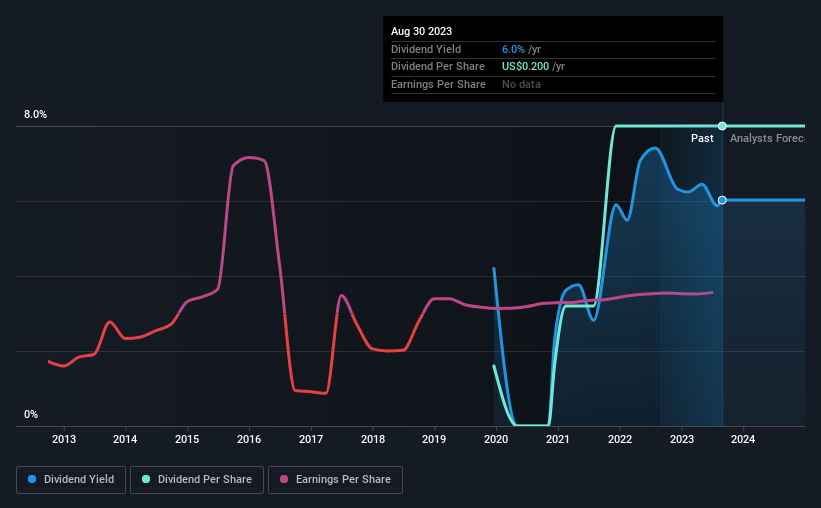Toggle the Earnings Per Share legend button
The width and height of the screenshot is (821, 508).
[x=335, y=479]
